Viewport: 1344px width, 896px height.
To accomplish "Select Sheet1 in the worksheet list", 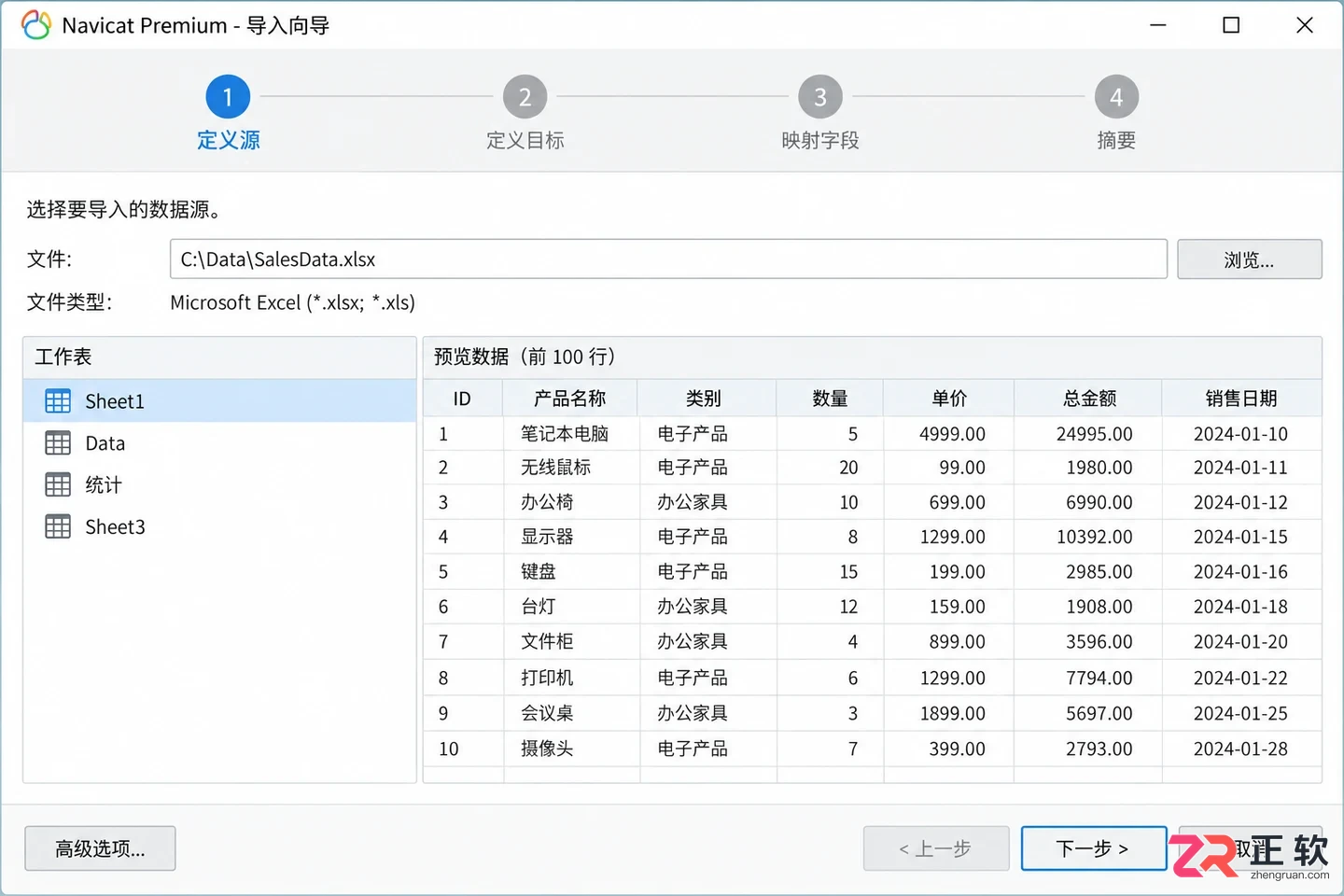I will (220, 401).
